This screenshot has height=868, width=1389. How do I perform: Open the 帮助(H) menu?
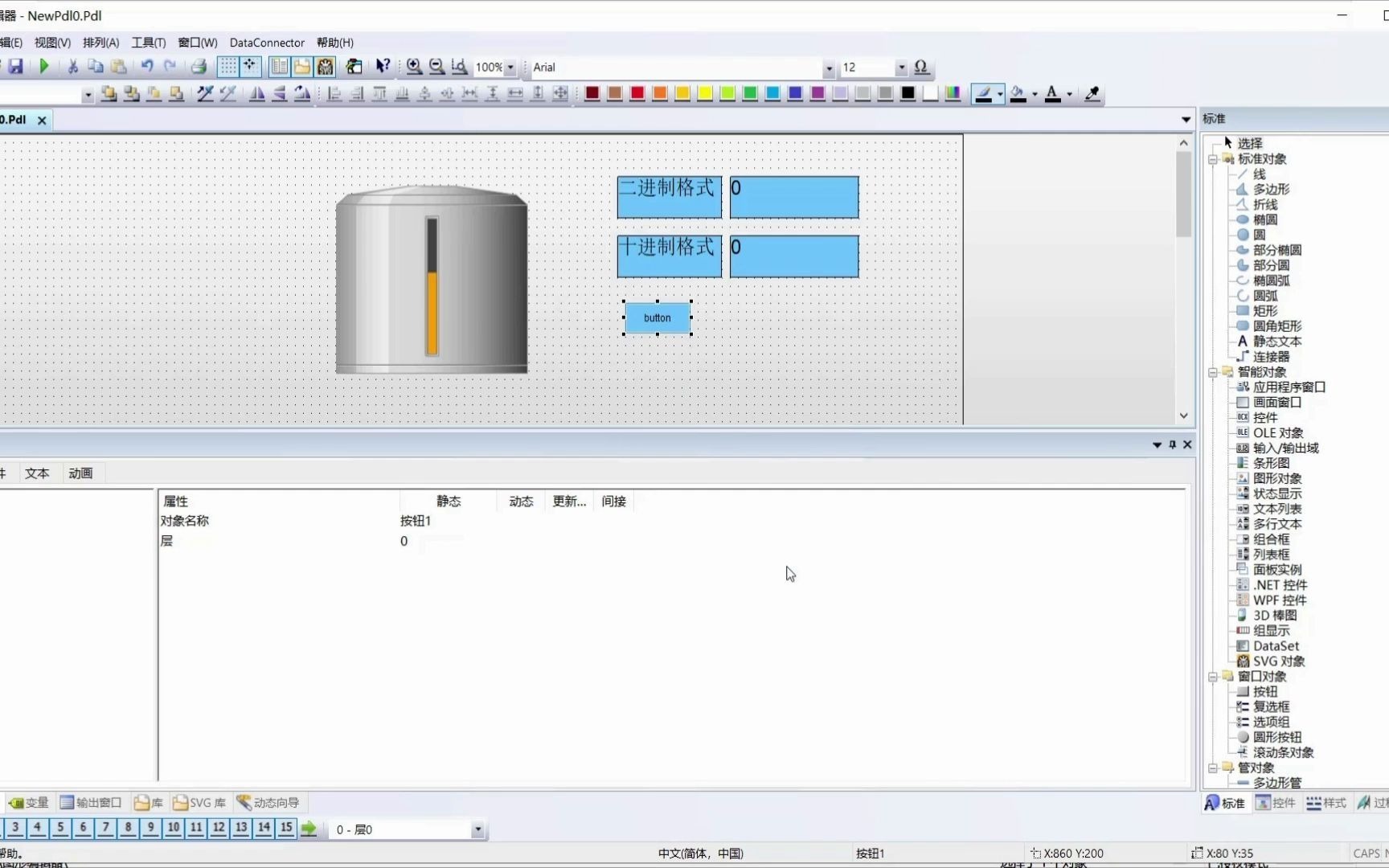[335, 43]
